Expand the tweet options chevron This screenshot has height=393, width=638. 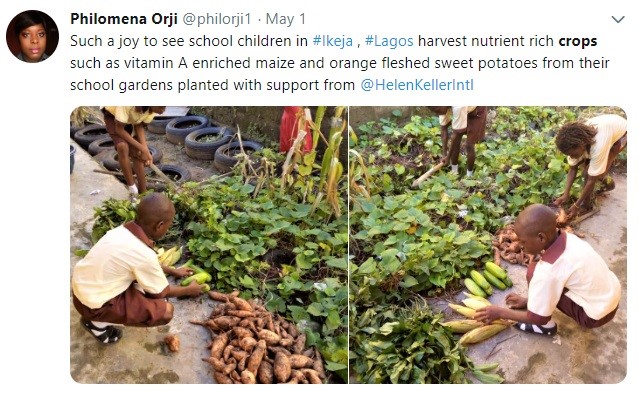pos(618,19)
